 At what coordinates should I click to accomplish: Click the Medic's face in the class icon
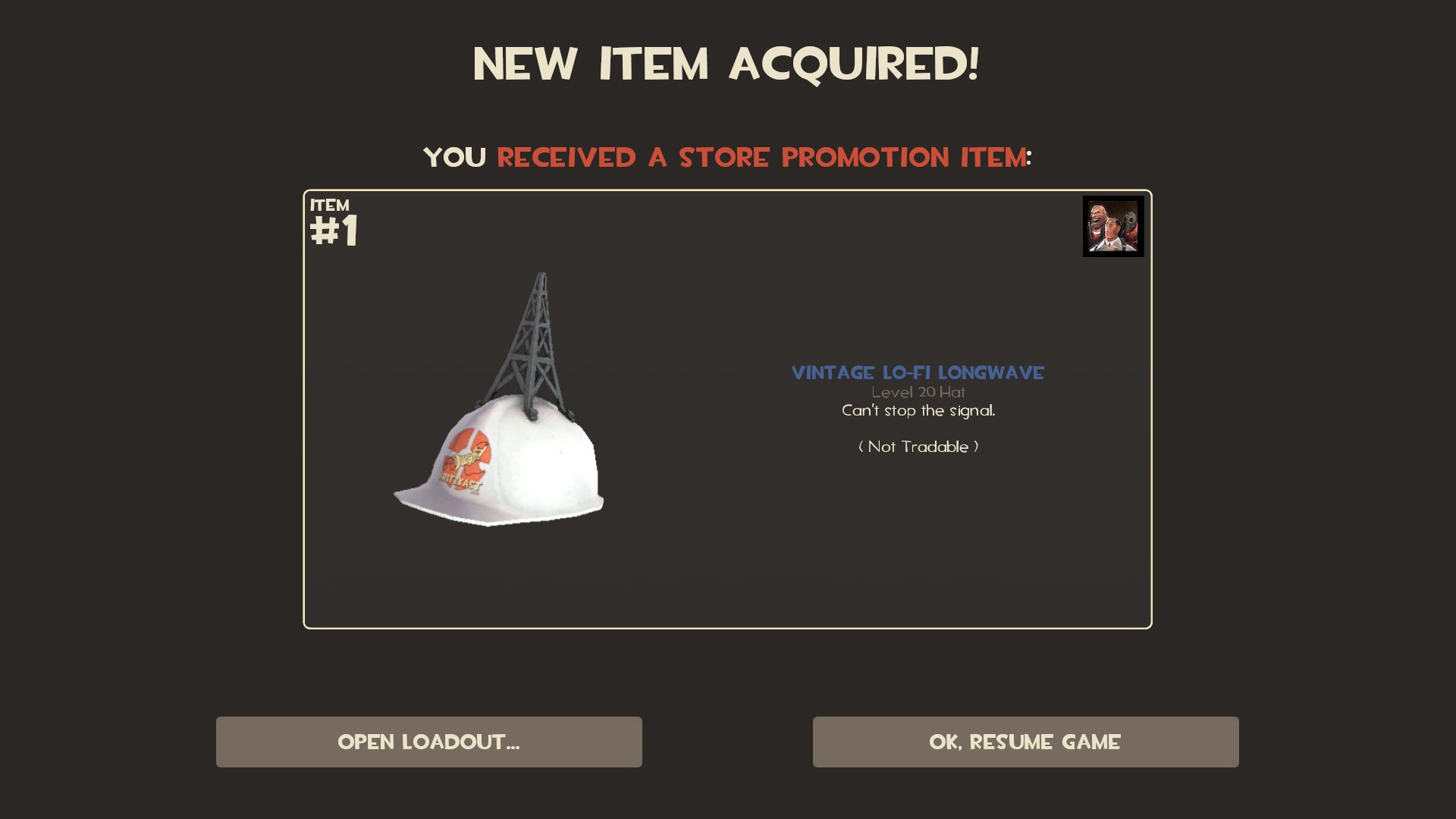1112,229
